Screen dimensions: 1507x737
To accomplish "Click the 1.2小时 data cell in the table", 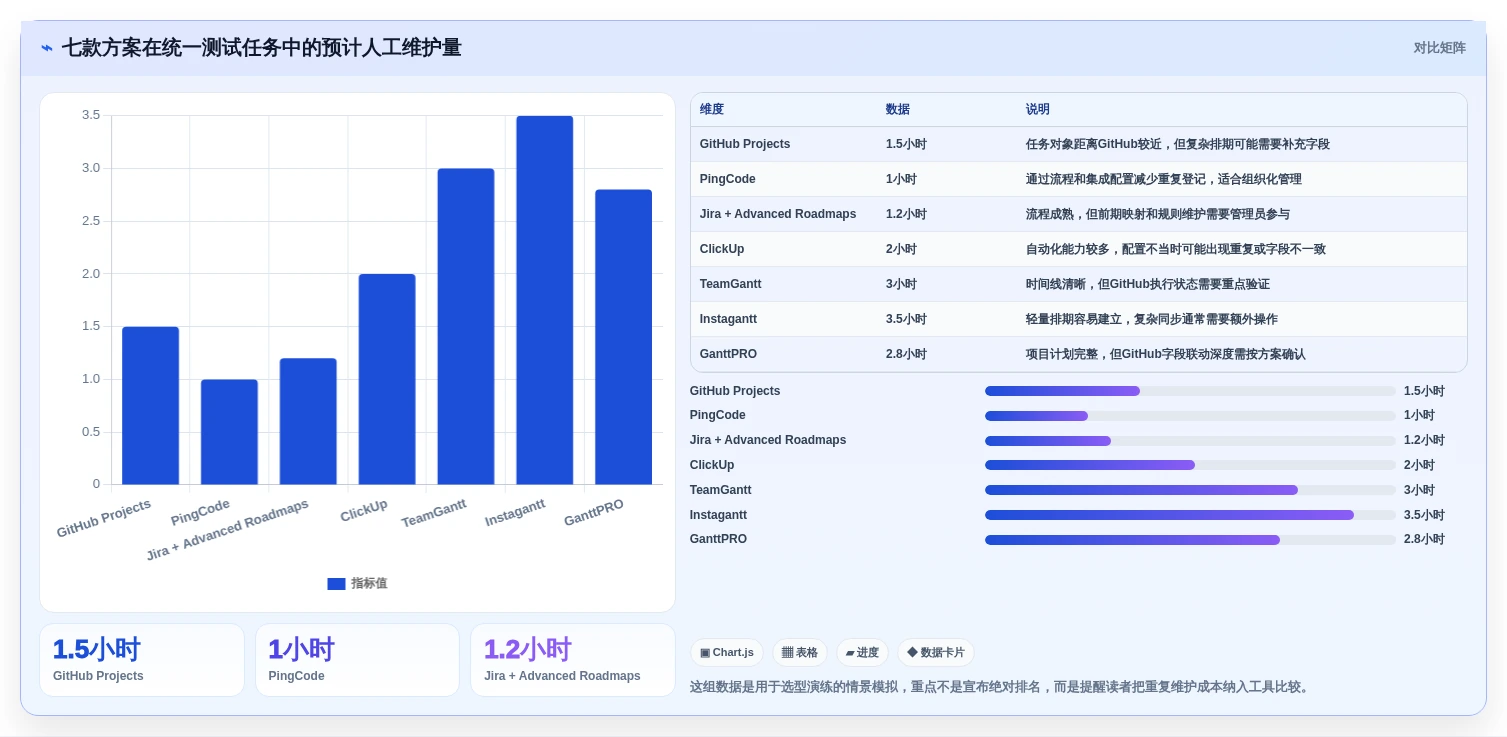I will coord(906,214).
